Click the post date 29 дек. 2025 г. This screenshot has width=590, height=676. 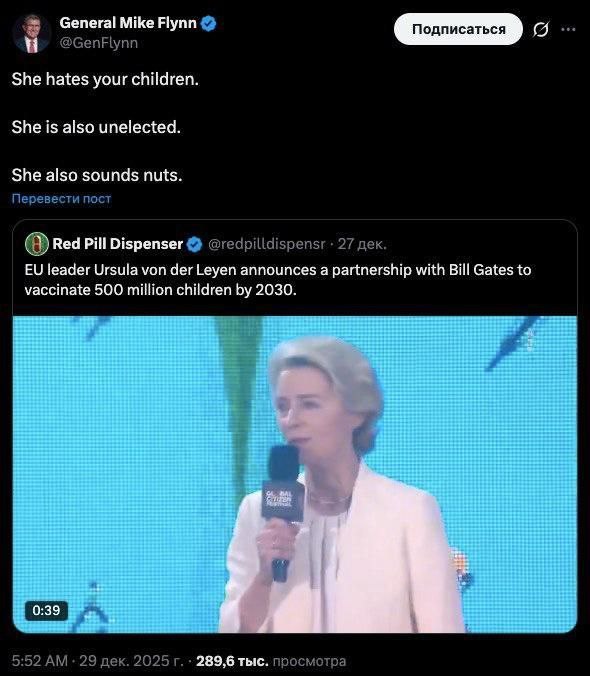point(131,660)
